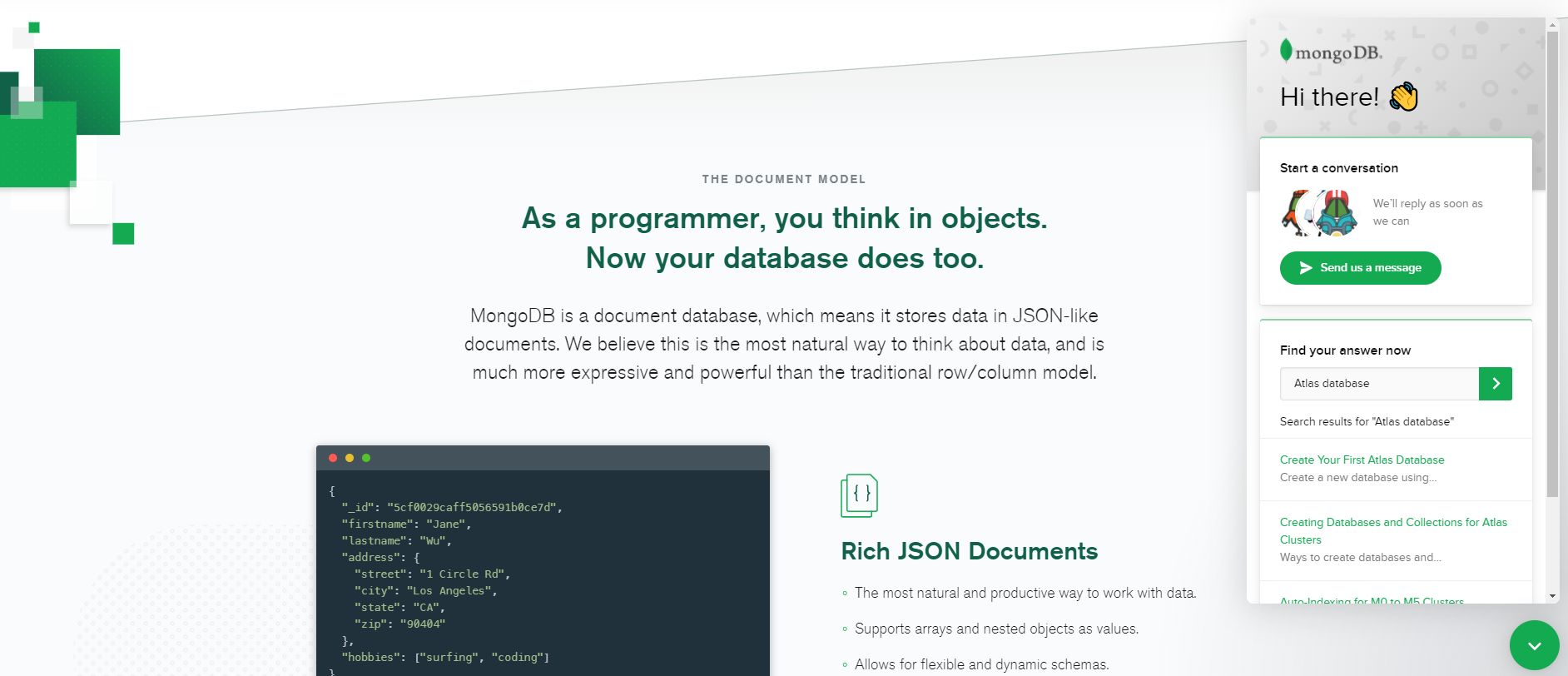Click the "_id" code line

click(452, 507)
